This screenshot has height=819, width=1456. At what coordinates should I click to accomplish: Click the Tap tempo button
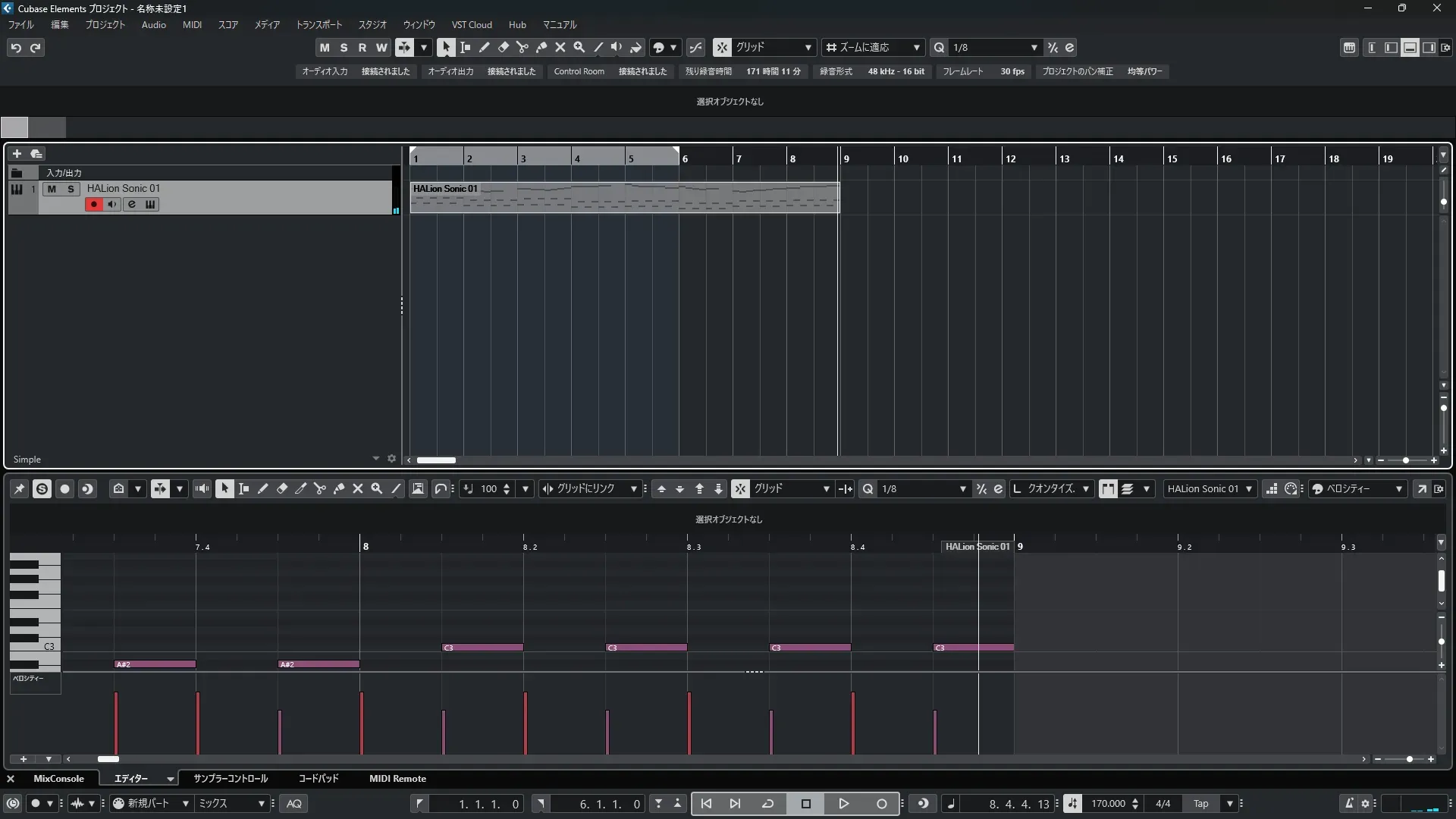coord(1200,804)
